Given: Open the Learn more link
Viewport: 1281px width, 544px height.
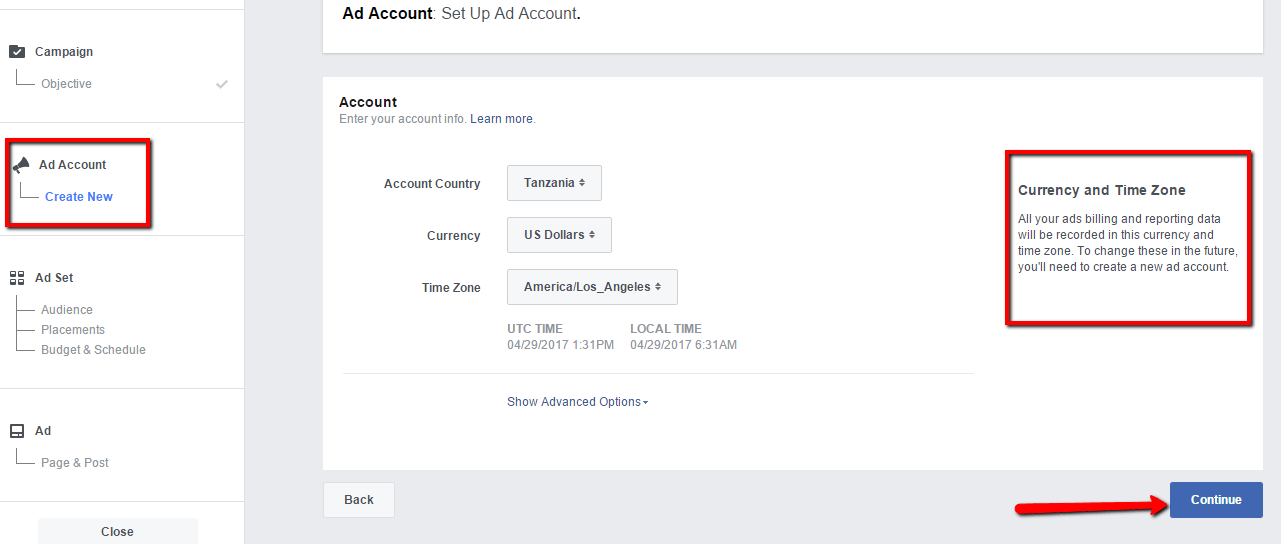Looking at the screenshot, I should point(502,119).
